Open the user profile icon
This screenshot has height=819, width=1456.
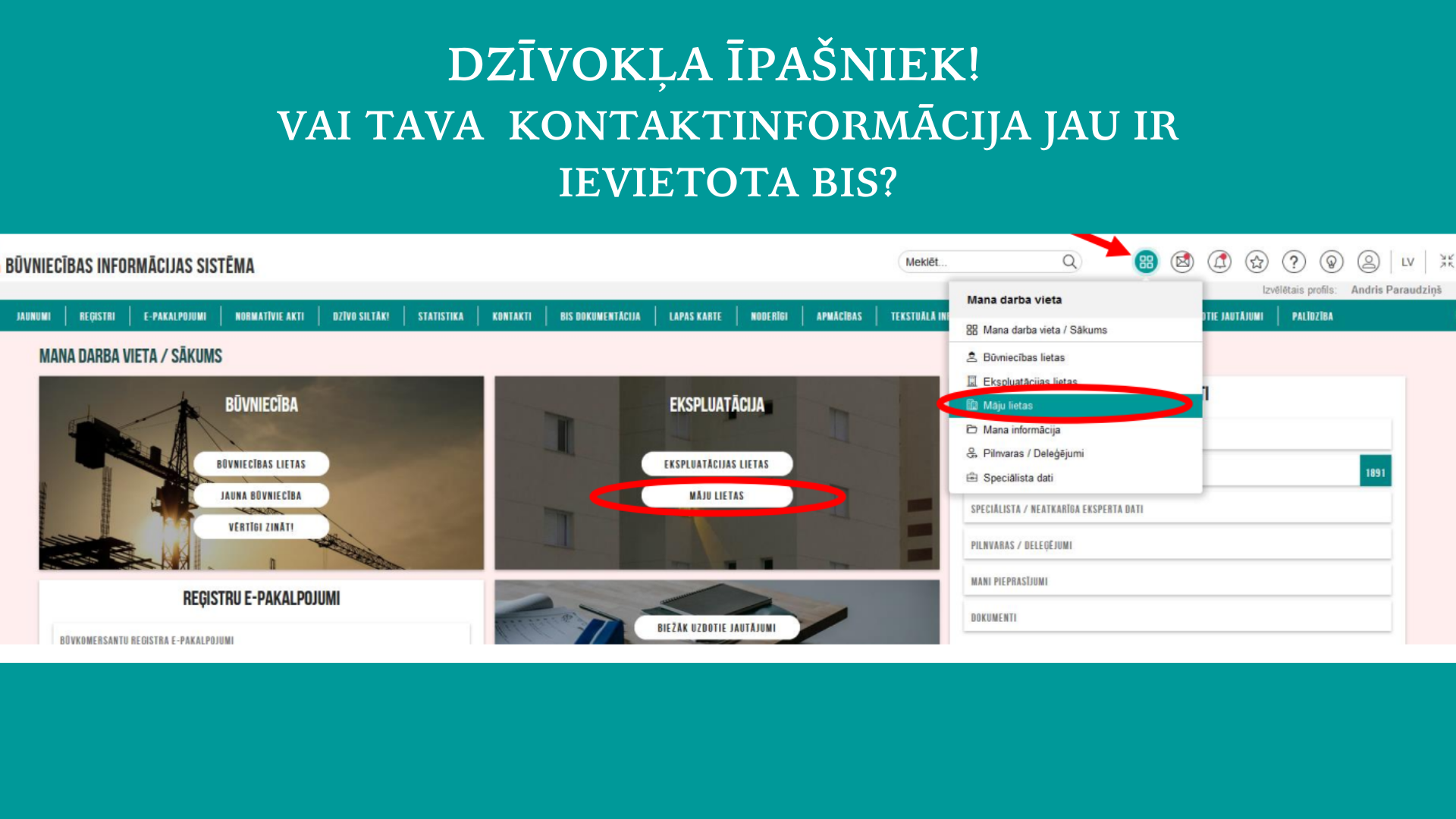(1368, 262)
